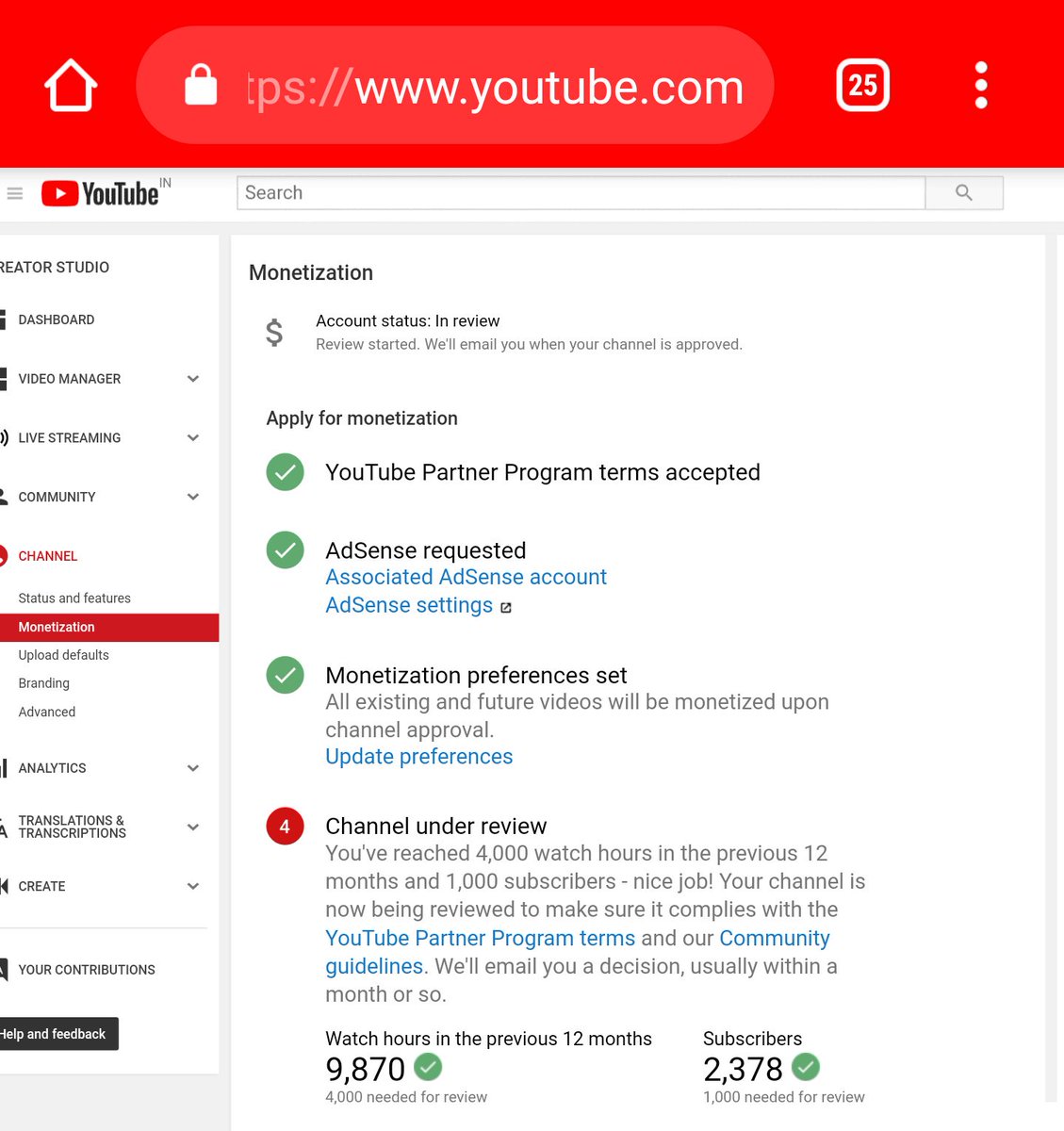Expand the Video Manager chevron

[193, 379]
